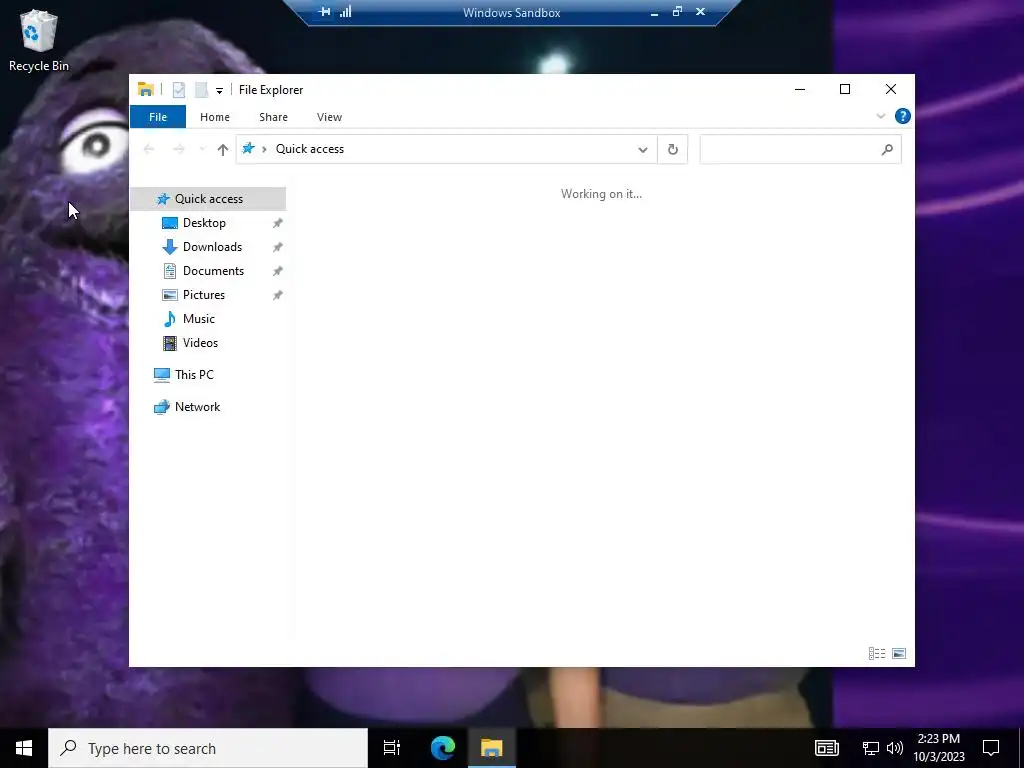Click the New folder quick access toolbar icon

[x=202, y=89]
